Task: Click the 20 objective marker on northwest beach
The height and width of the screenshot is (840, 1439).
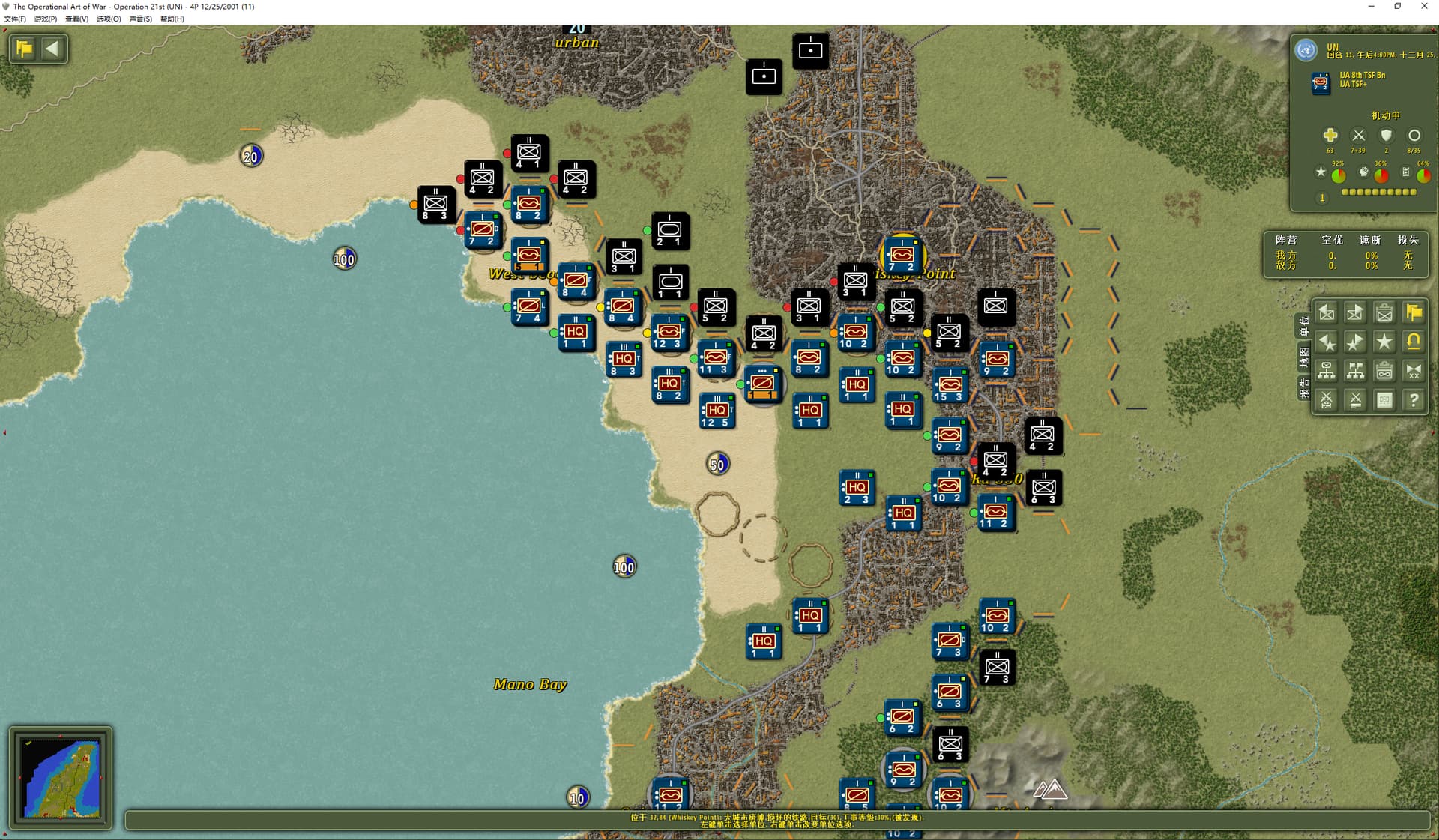Action: [251, 156]
